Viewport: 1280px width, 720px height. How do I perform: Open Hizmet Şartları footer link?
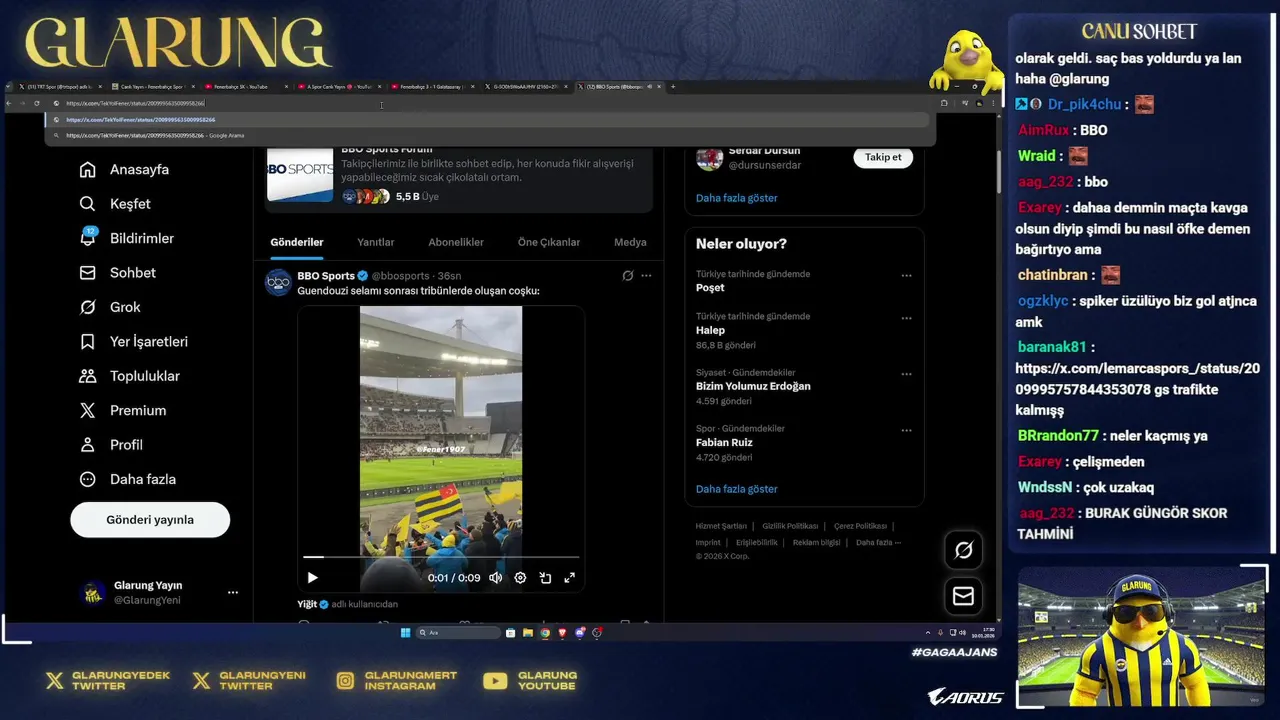coord(721,526)
